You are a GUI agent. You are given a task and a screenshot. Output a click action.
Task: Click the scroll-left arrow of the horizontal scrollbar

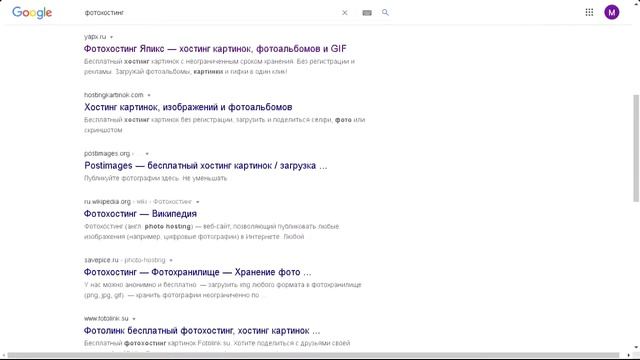[x=3, y=356]
